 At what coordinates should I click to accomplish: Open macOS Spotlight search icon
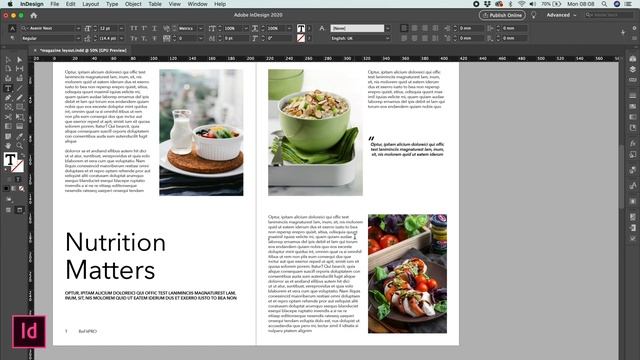(x=604, y=4)
